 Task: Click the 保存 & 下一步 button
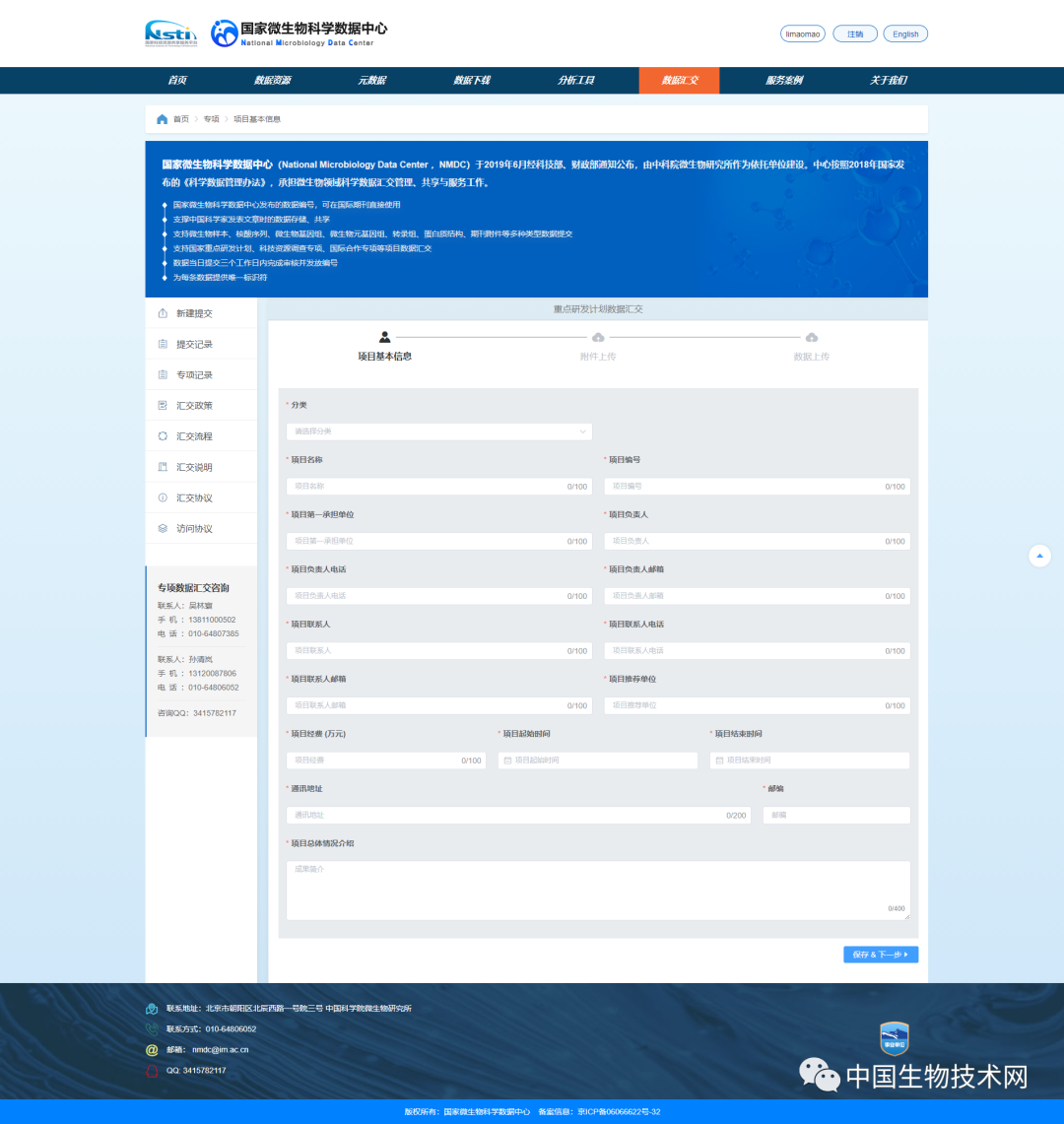880,955
